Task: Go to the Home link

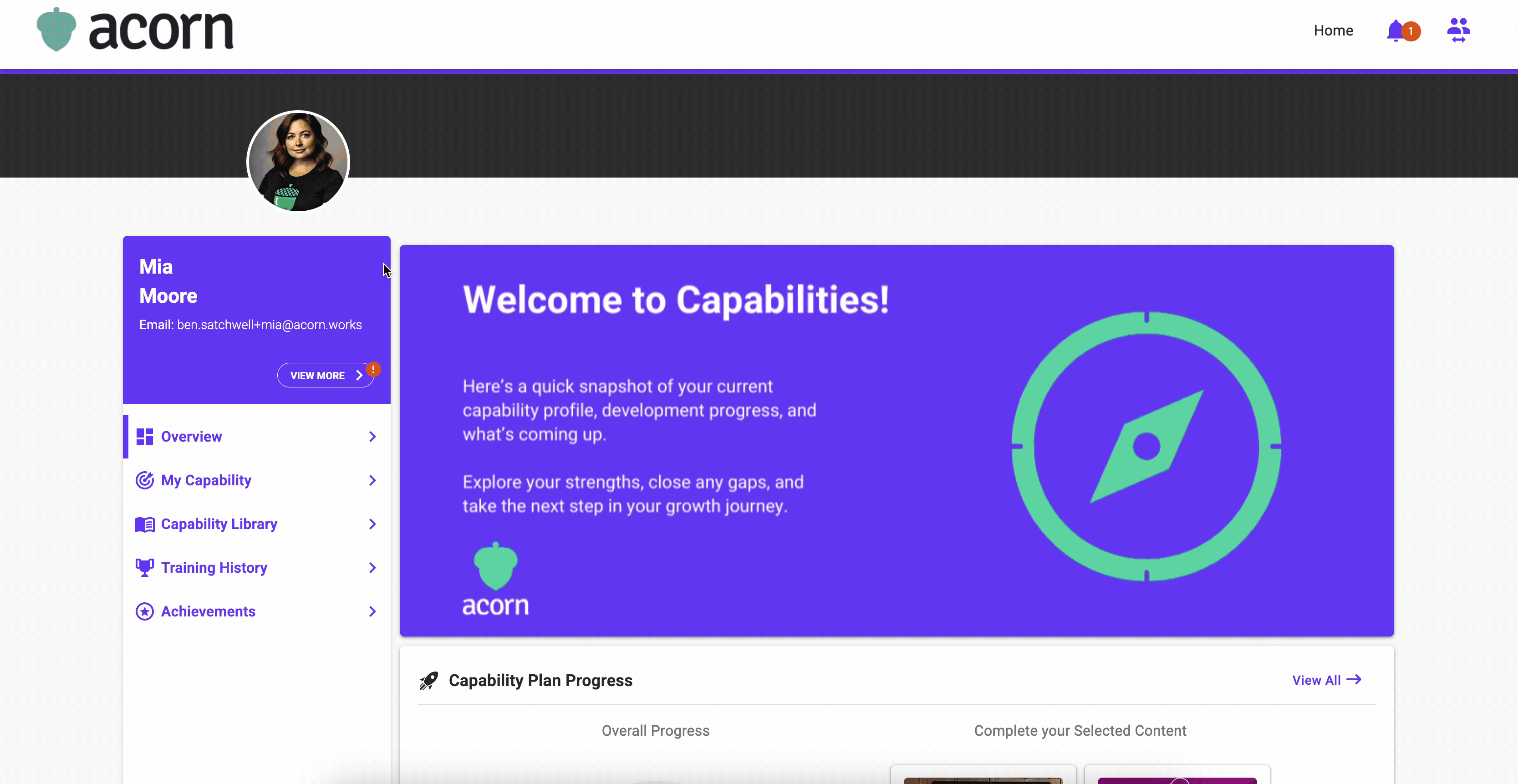Action: pyautogui.click(x=1333, y=31)
